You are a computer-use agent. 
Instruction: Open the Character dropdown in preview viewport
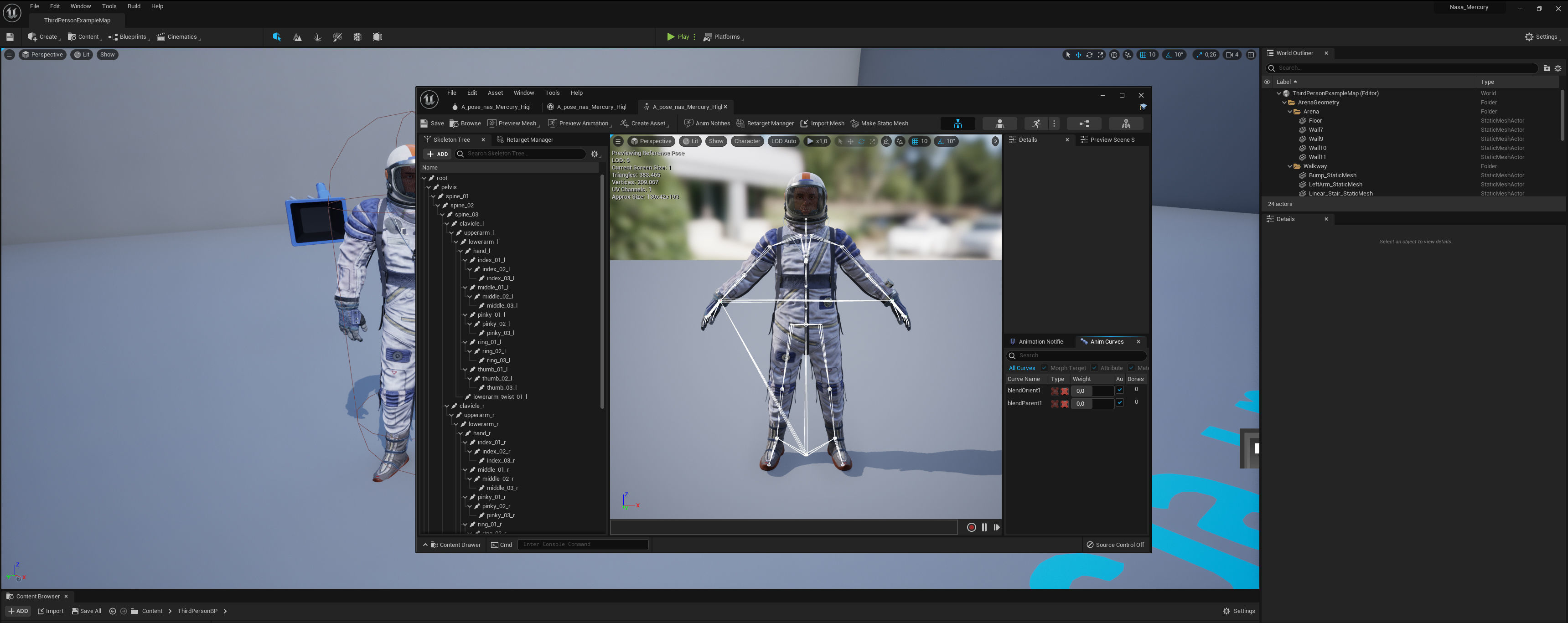pos(747,141)
